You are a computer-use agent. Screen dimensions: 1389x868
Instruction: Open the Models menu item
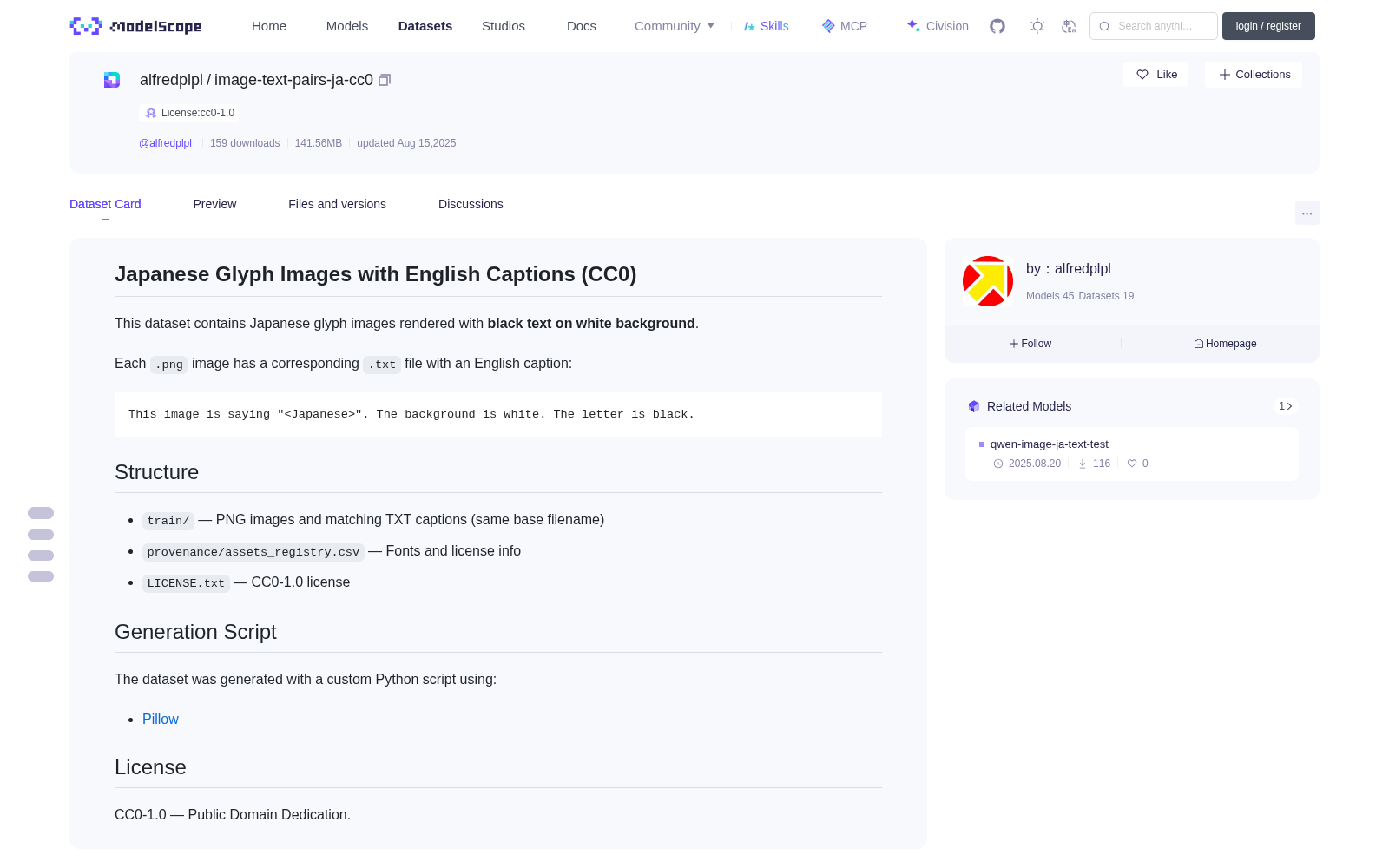tap(347, 26)
